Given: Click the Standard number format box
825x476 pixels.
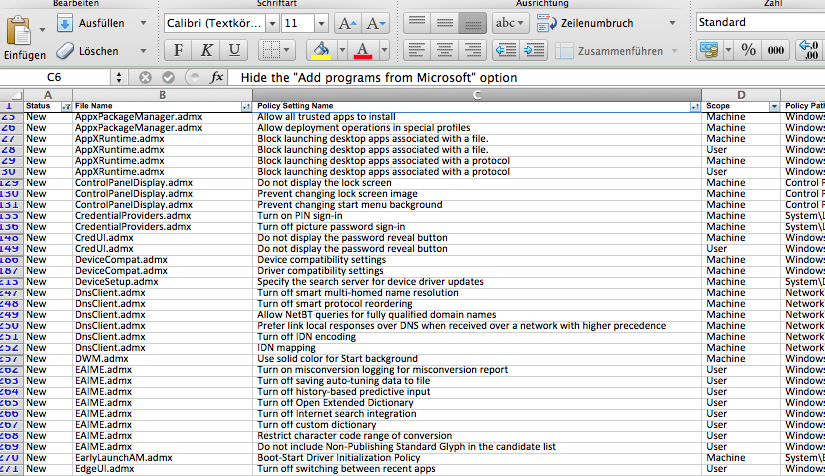Looking at the screenshot, I should (760, 23).
